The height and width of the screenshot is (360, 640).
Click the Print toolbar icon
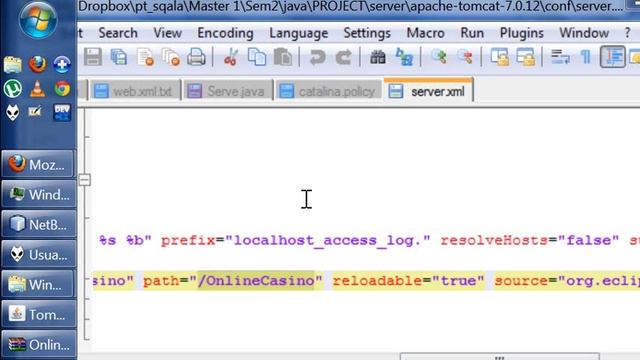tap(196, 57)
